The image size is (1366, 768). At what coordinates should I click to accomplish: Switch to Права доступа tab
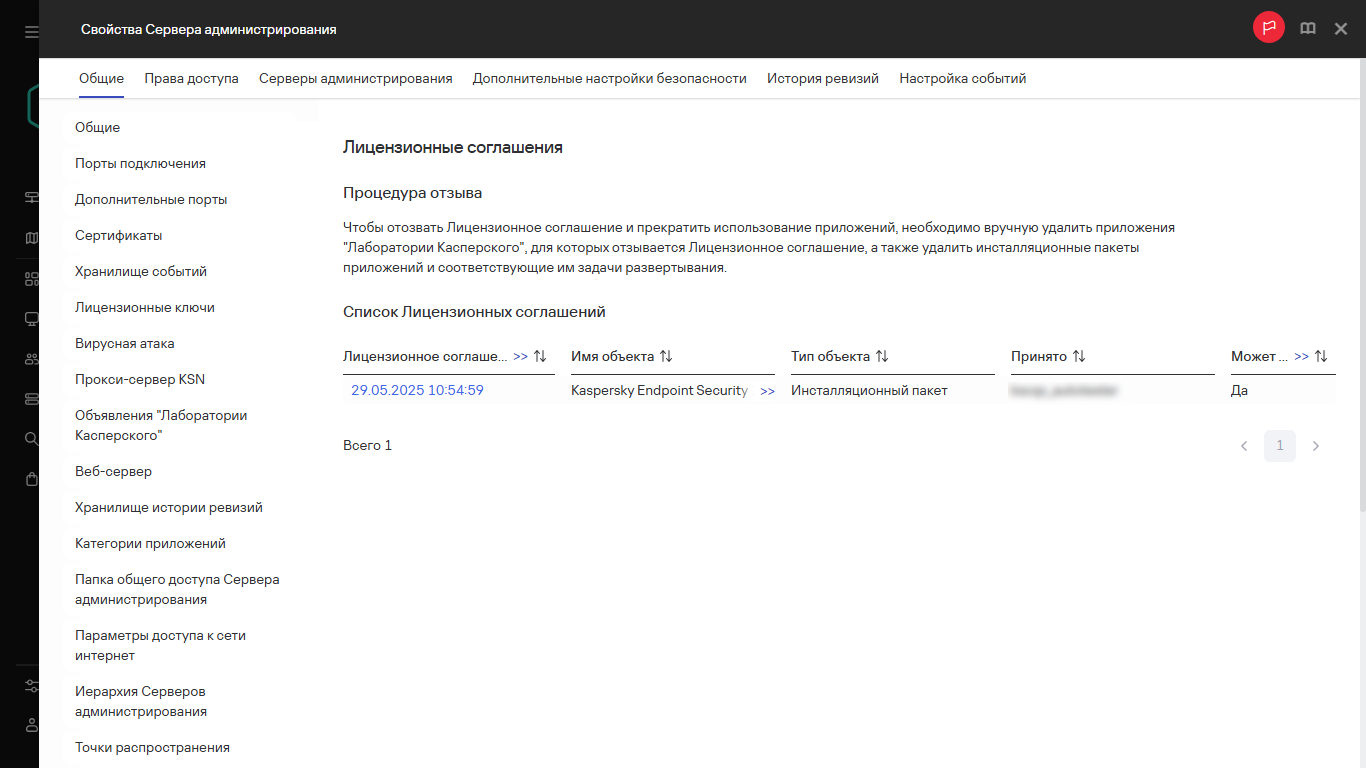(x=191, y=79)
